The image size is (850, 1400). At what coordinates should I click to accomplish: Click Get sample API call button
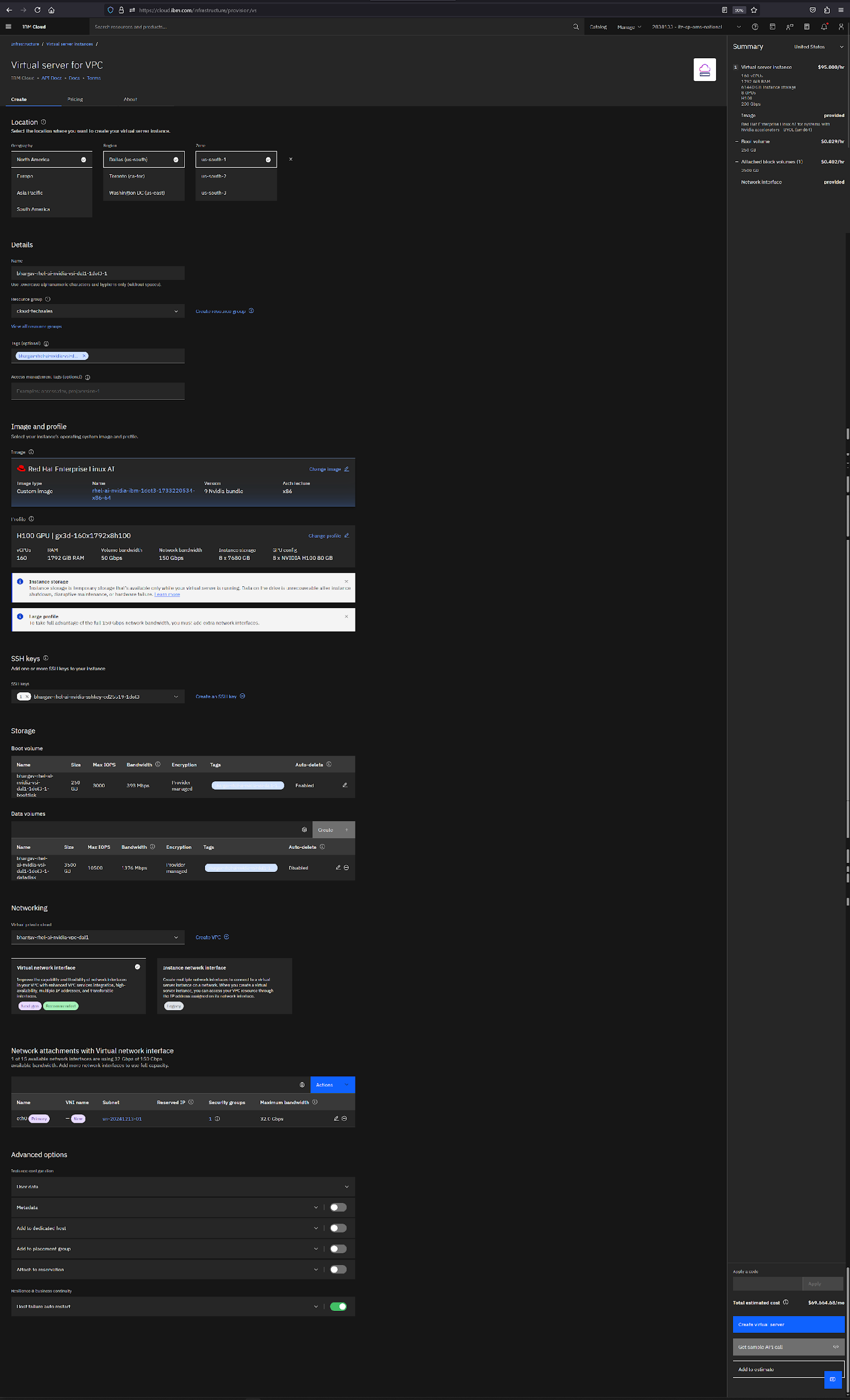tap(788, 1347)
